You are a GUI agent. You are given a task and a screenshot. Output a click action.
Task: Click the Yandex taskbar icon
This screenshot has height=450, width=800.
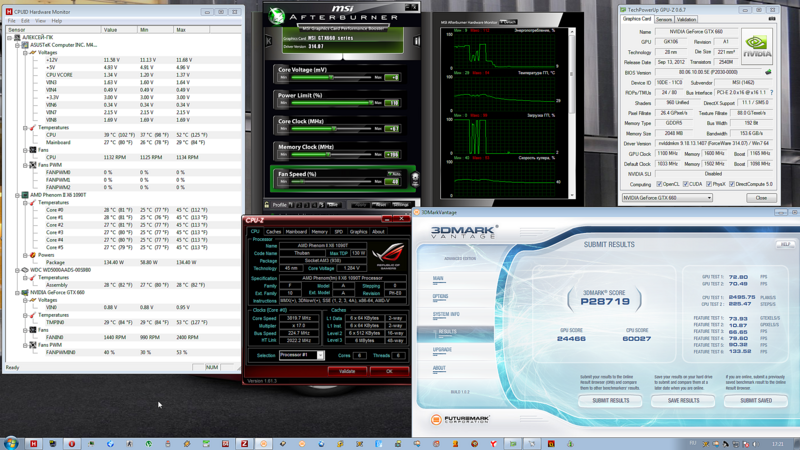(493, 444)
